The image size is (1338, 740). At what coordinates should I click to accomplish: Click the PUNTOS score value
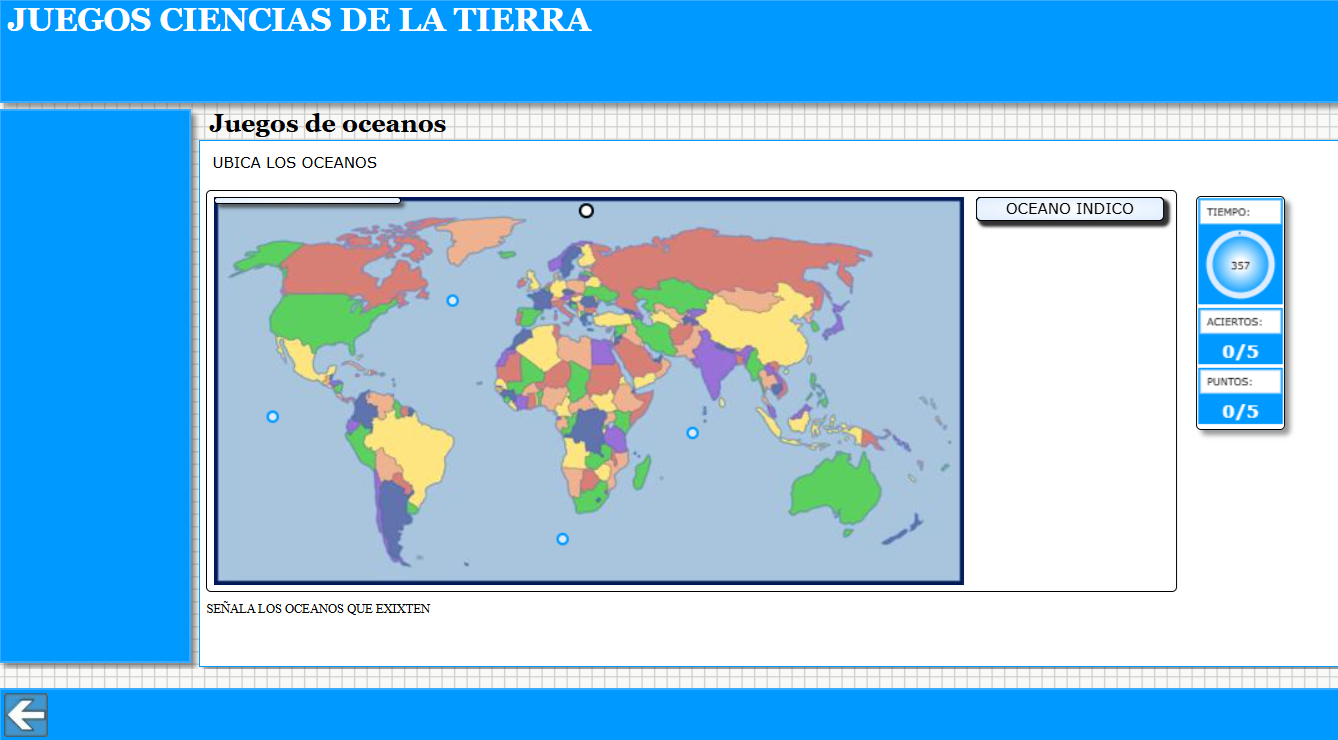pyautogui.click(x=1240, y=411)
